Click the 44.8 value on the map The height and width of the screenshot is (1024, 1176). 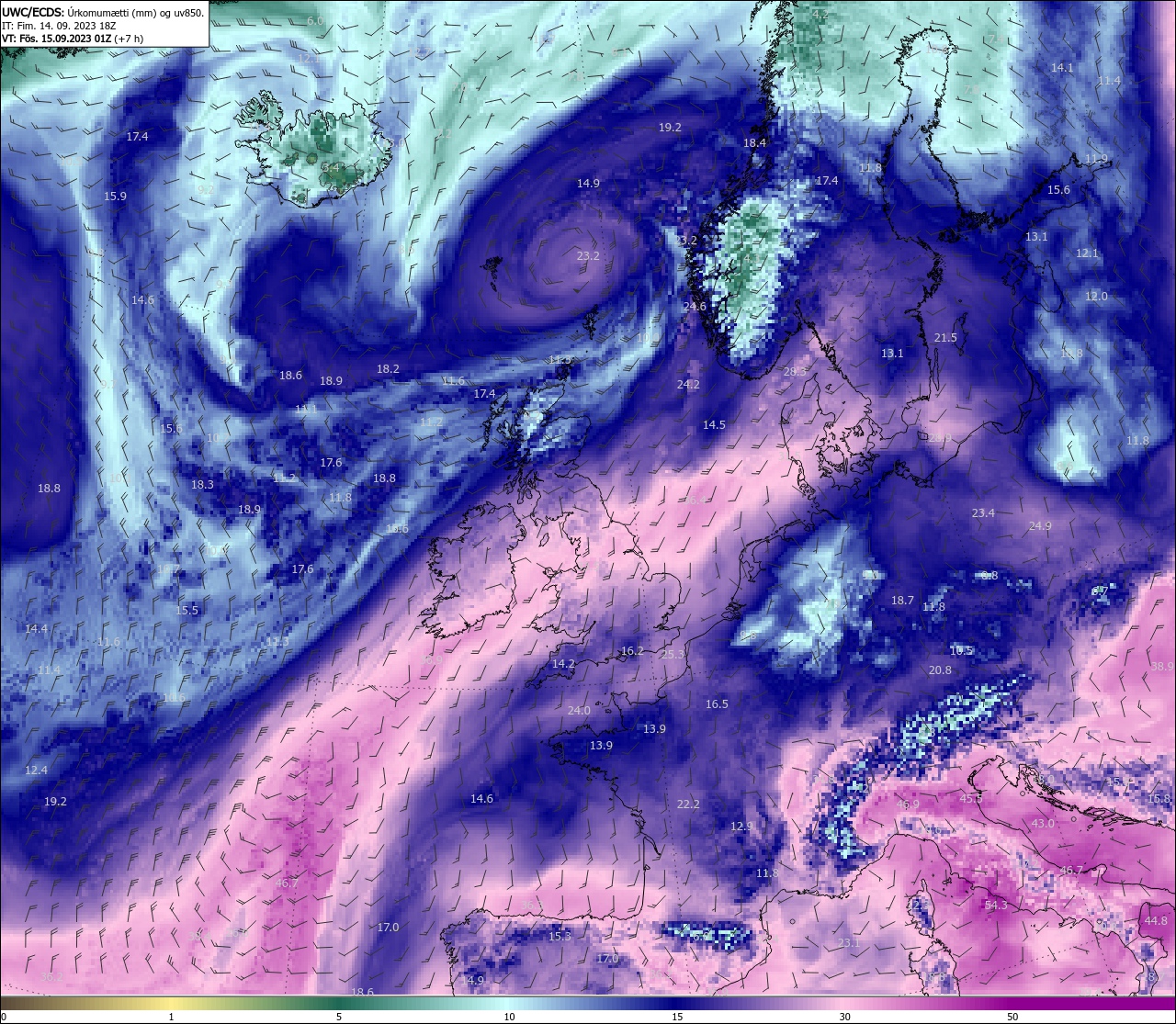point(1156,920)
